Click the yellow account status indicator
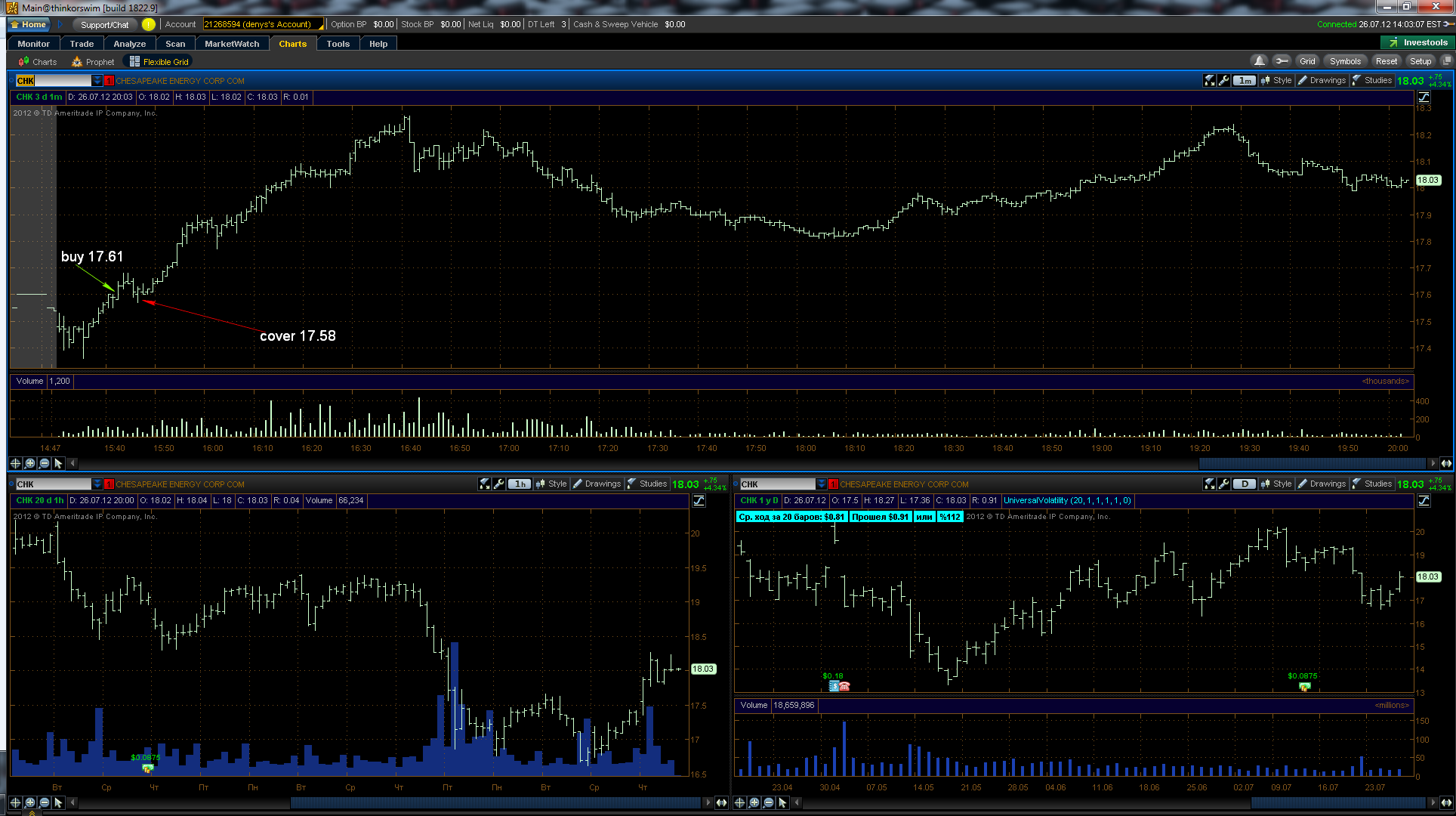 point(148,24)
